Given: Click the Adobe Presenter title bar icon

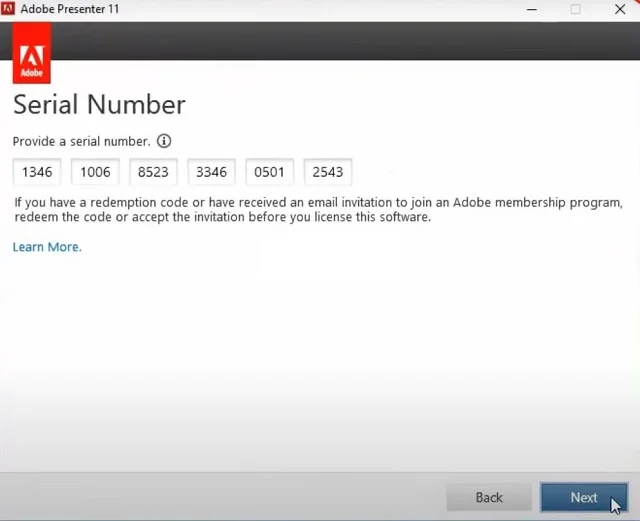Looking at the screenshot, I should pos(8,9).
